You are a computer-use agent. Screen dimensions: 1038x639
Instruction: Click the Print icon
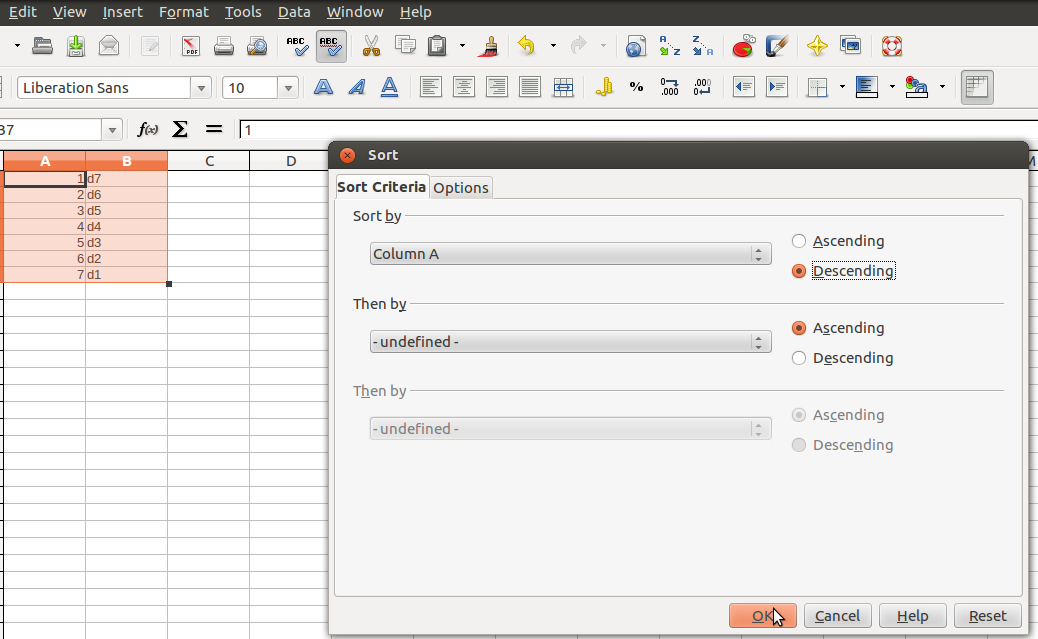click(x=224, y=46)
